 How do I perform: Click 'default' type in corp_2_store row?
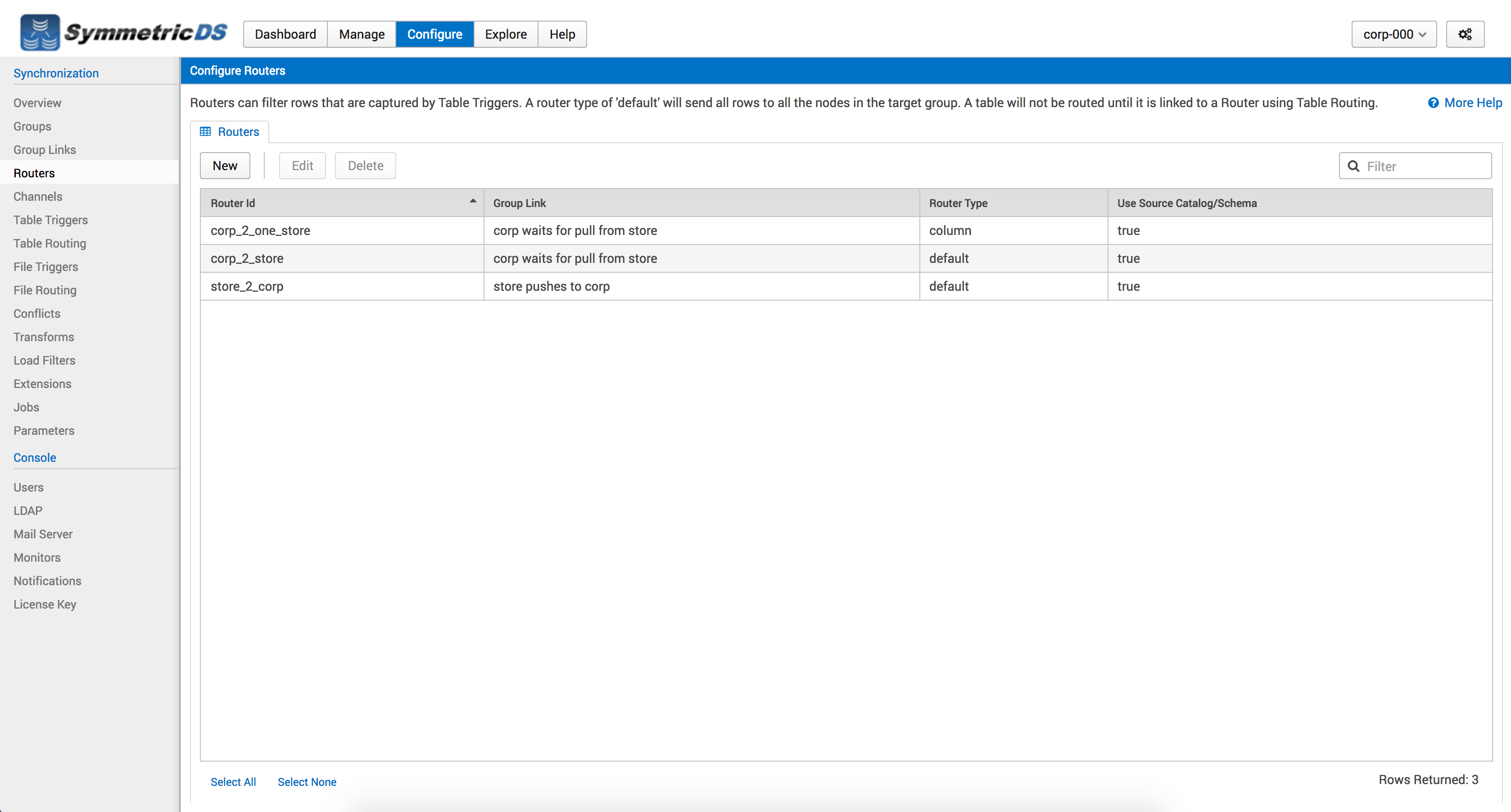[1013, 258]
